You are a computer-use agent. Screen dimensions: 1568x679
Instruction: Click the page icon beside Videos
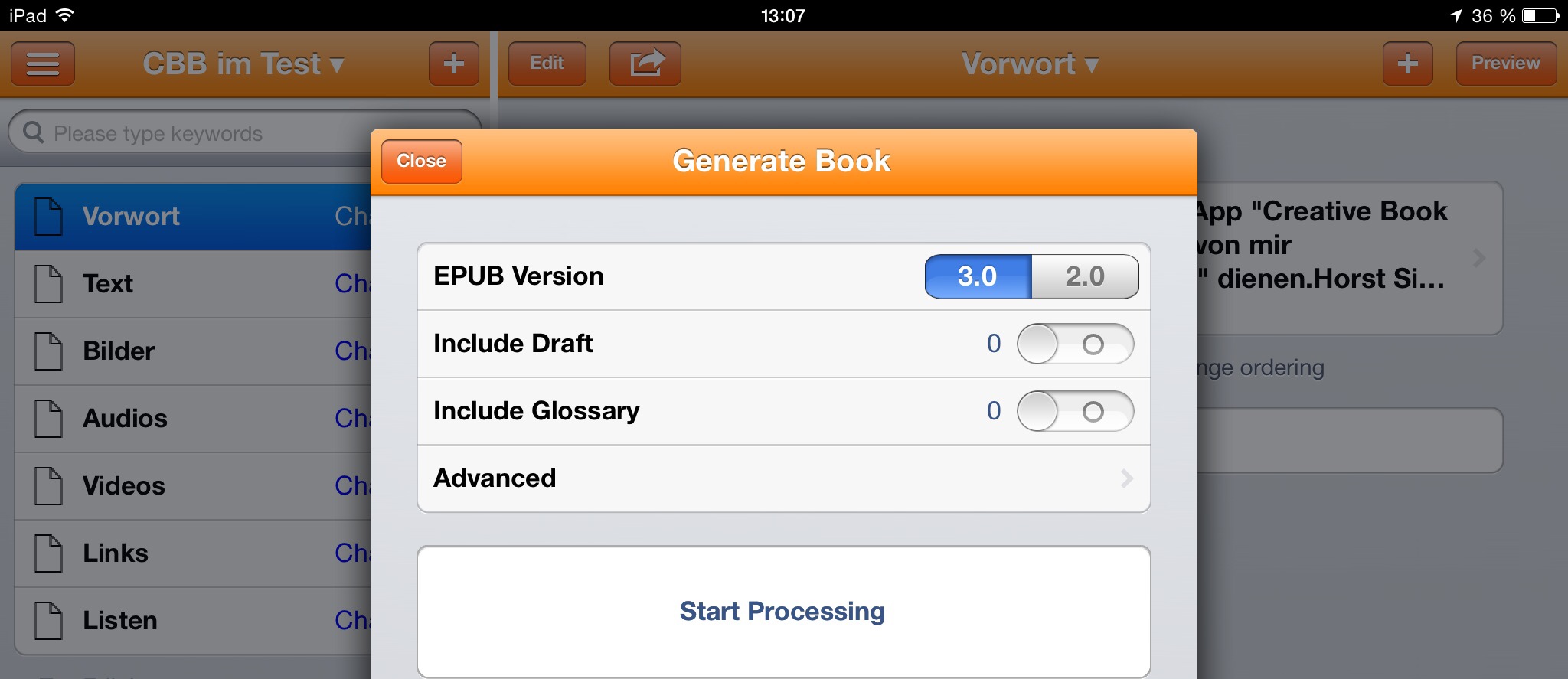(48, 486)
